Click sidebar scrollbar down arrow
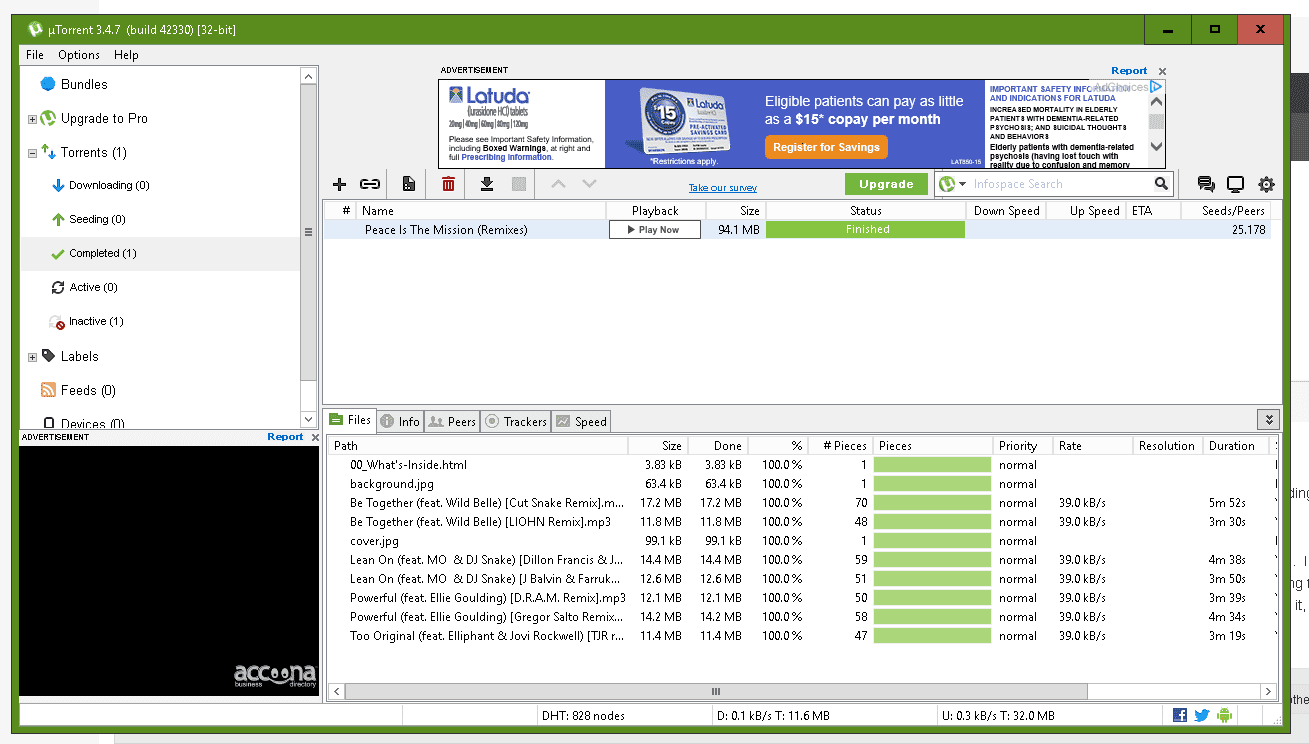This screenshot has width=1309, height=744. click(x=309, y=420)
